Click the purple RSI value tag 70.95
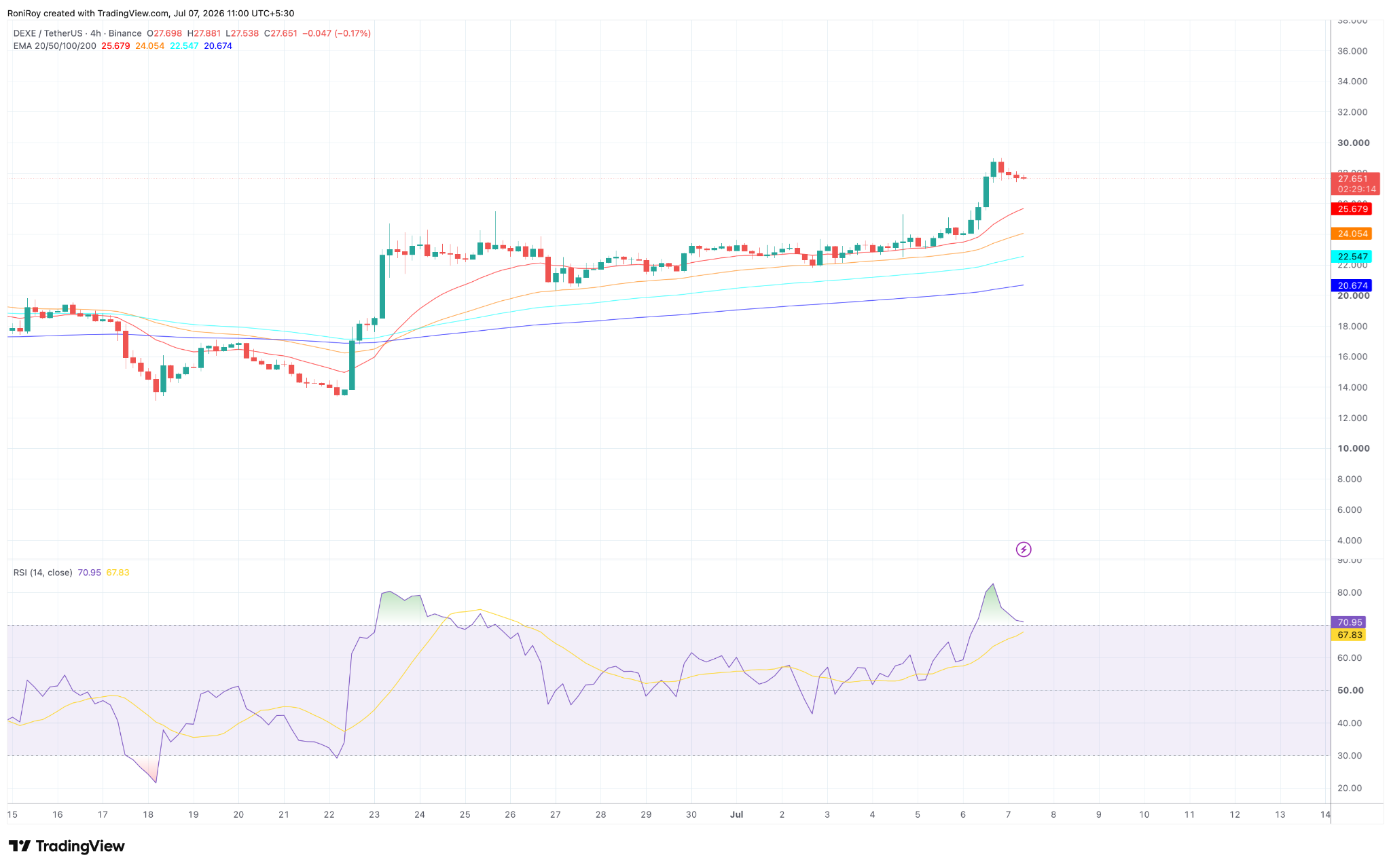1391x868 pixels. pyautogui.click(x=1349, y=622)
